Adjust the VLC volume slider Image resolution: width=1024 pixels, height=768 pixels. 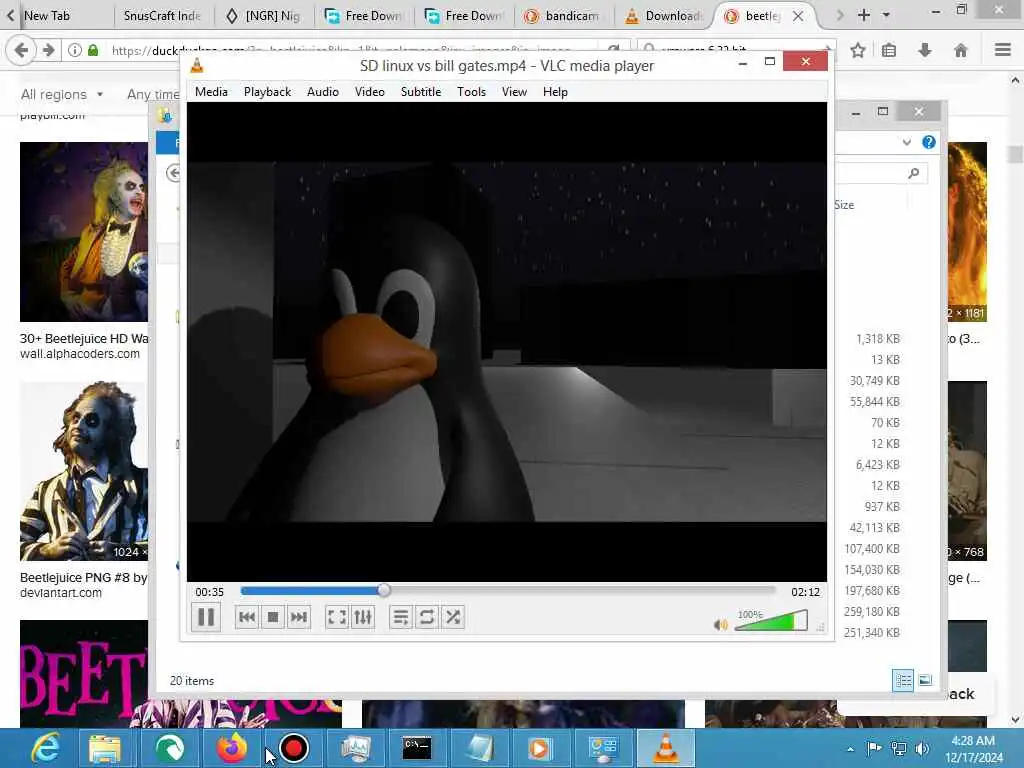tap(771, 620)
